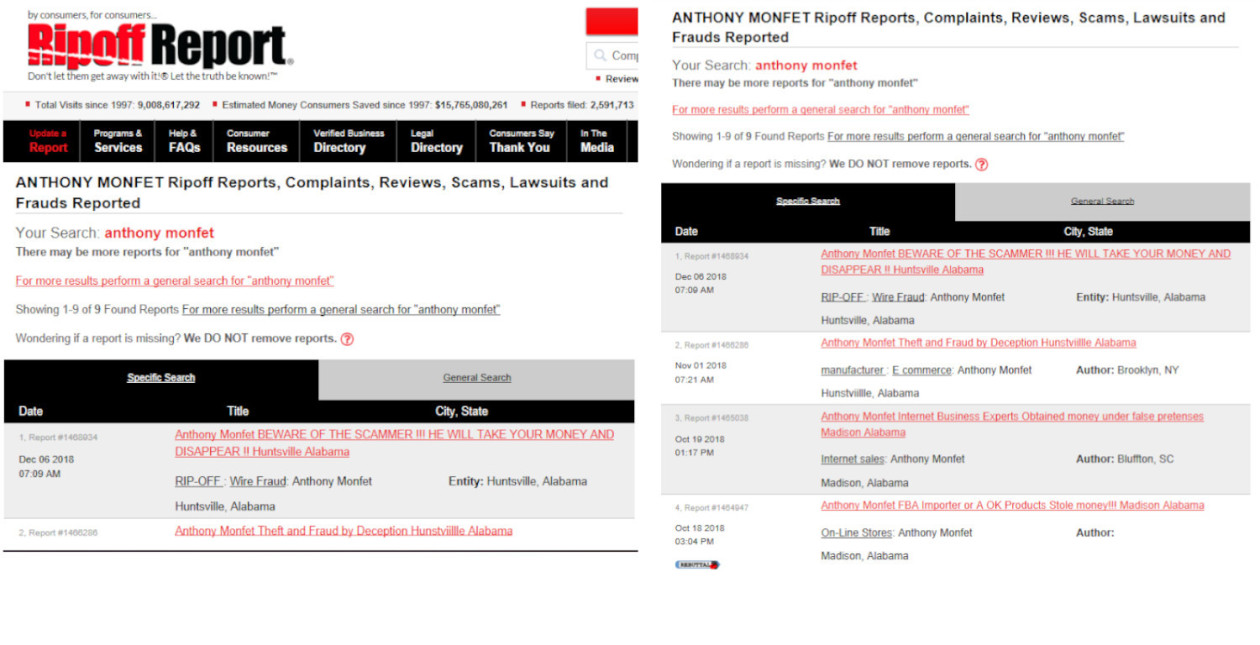Click the 'Nov 01 2018' date

[x=701, y=366]
